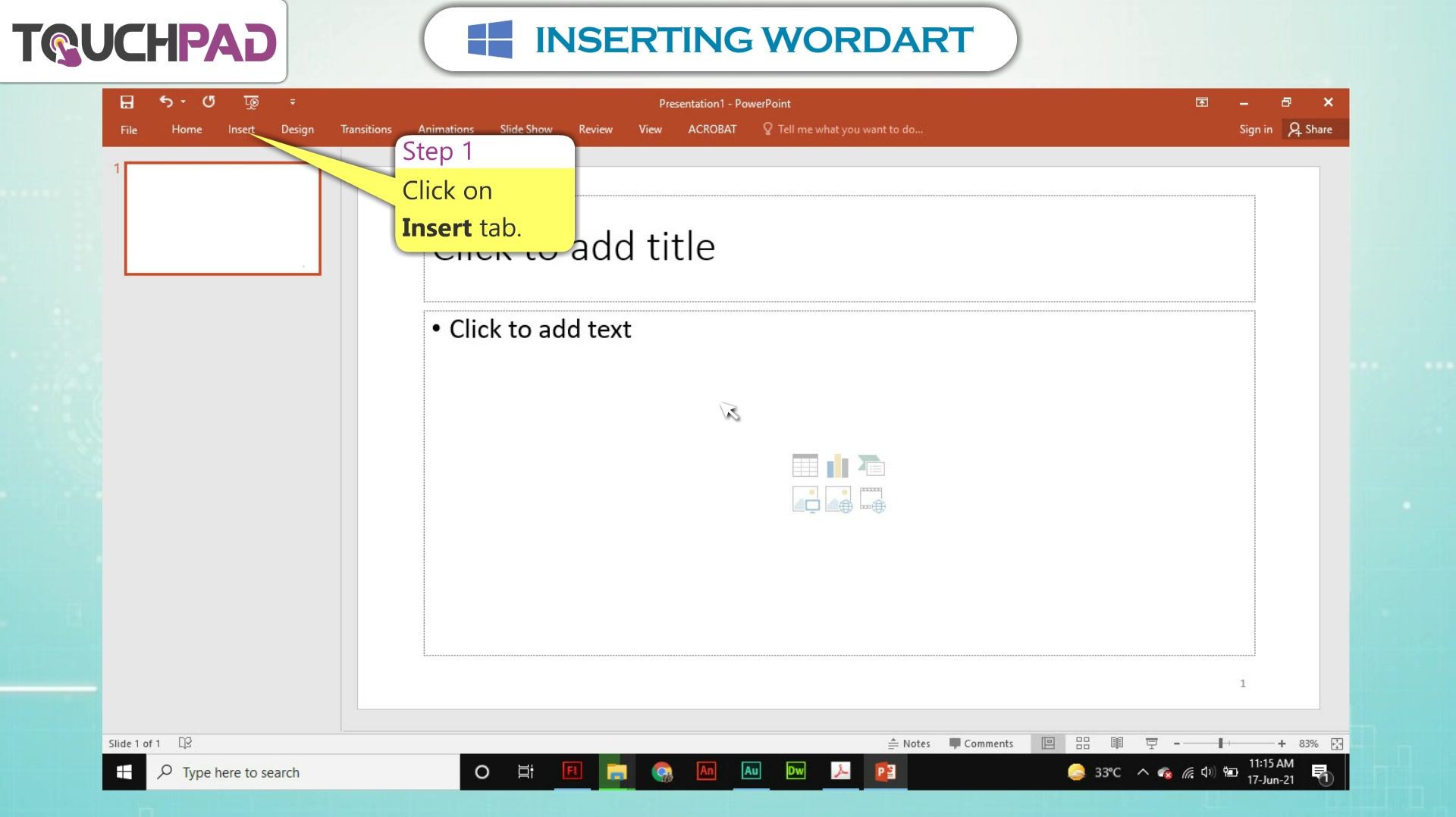Click the 33°C weather widget
The height and width of the screenshot is (817, 1456).
click(x=1094, y=772)
